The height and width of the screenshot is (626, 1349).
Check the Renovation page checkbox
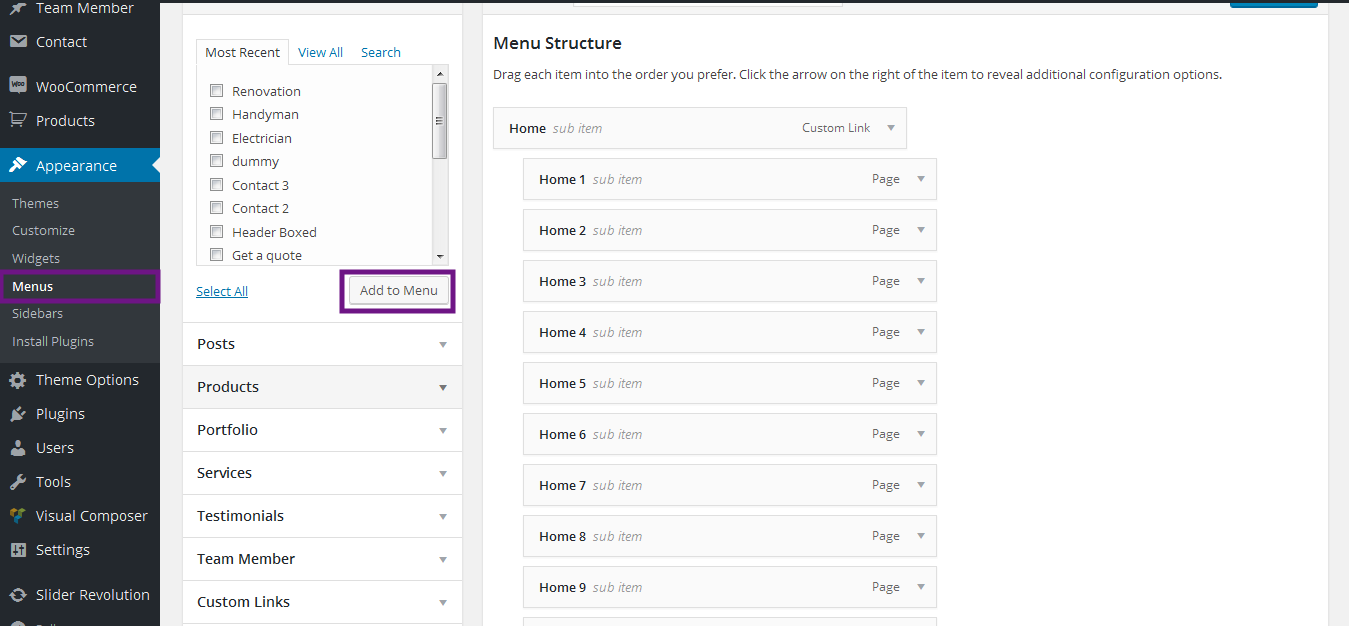(x=216, y=91)
